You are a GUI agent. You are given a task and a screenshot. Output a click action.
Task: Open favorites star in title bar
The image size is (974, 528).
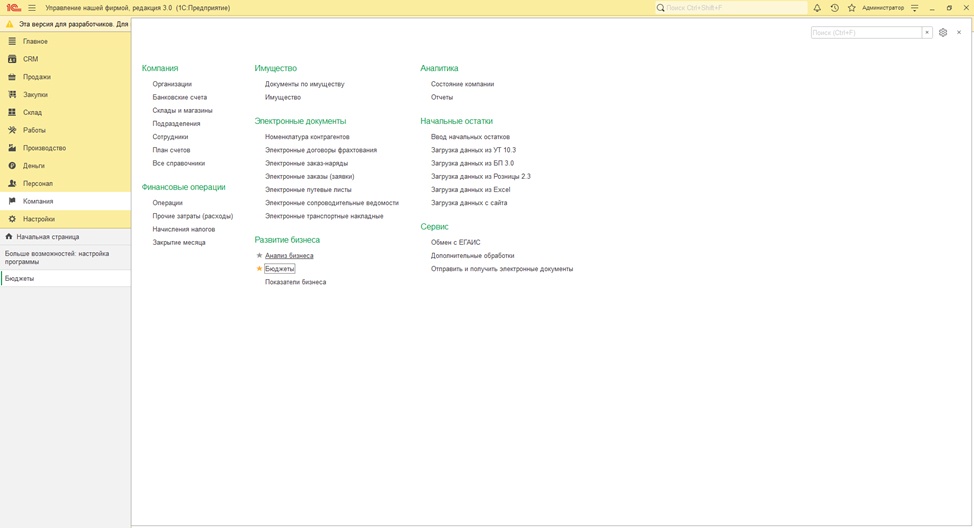[x=852, y=8]
